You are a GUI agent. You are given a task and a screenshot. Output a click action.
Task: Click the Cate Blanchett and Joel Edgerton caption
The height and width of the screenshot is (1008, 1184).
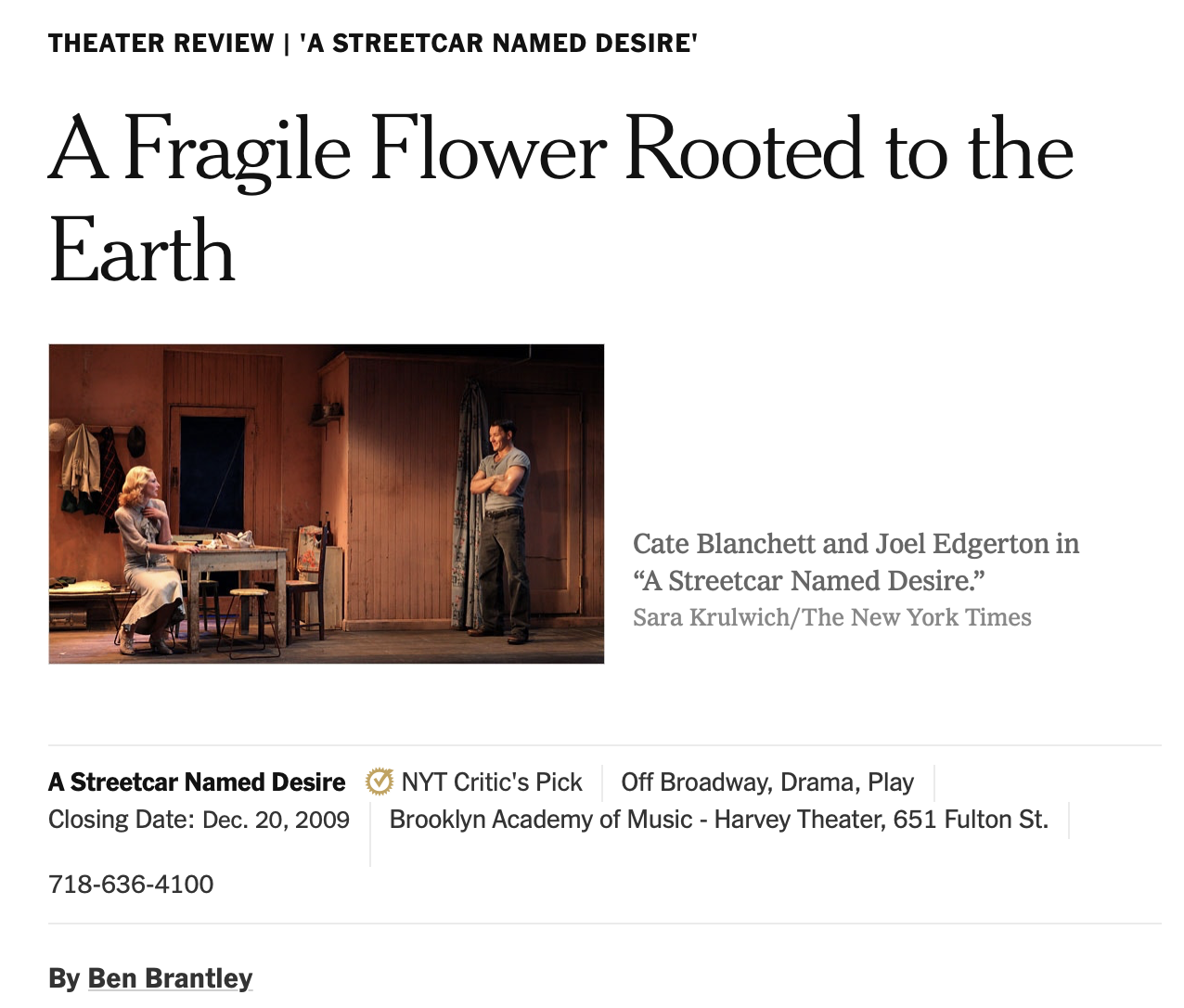coord(856,562)
